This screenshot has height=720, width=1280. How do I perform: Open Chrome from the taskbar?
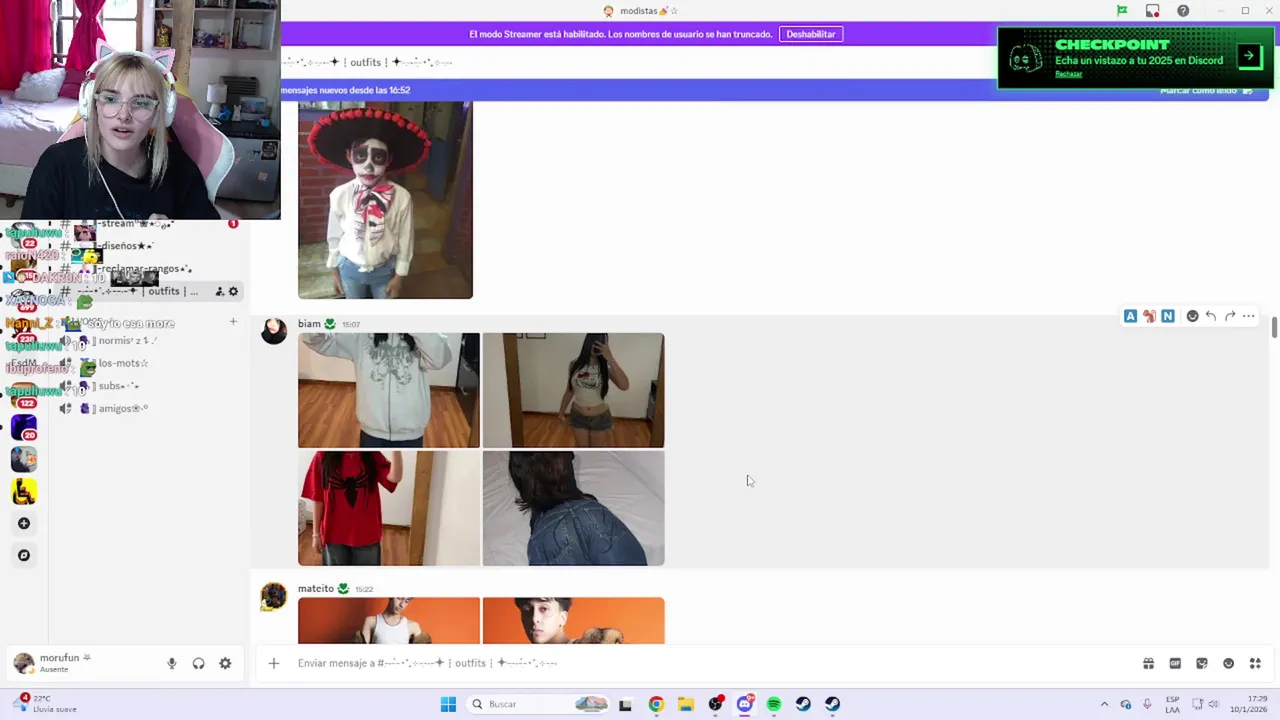(656, 704)
